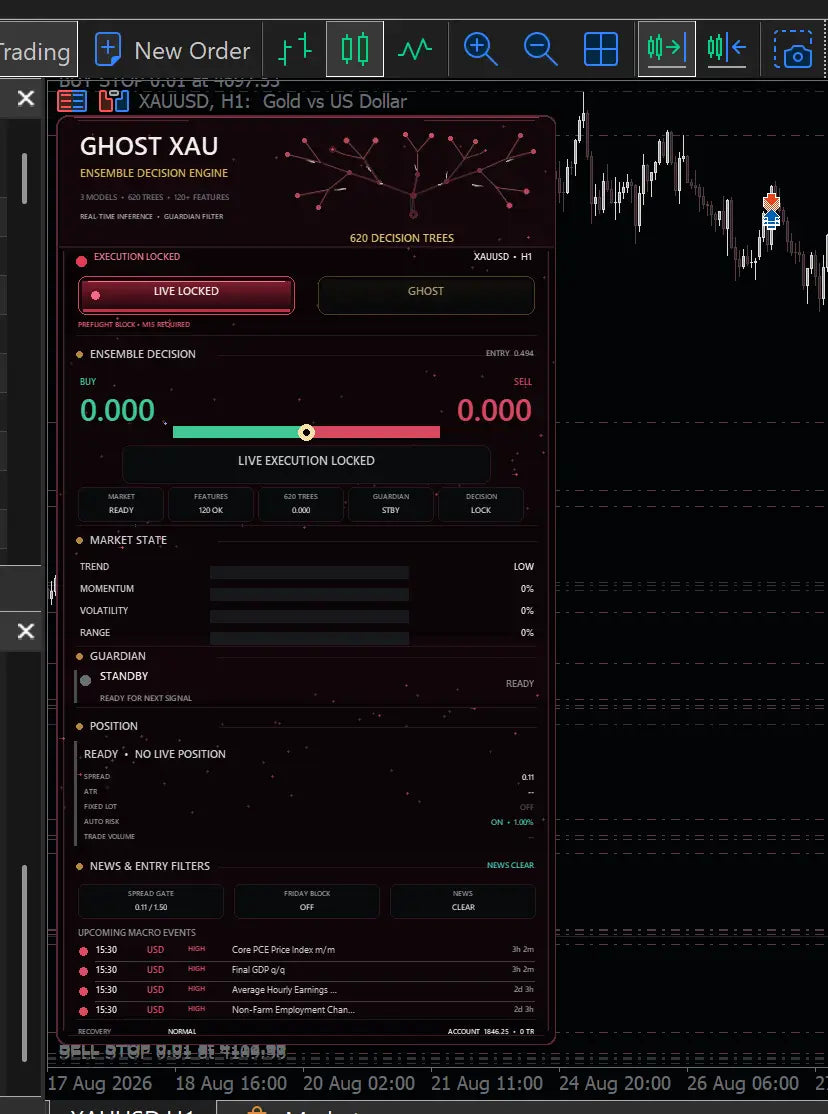The image size is (828, 1114).
Task: Close the lower left side panel
Action: point(26,631)
